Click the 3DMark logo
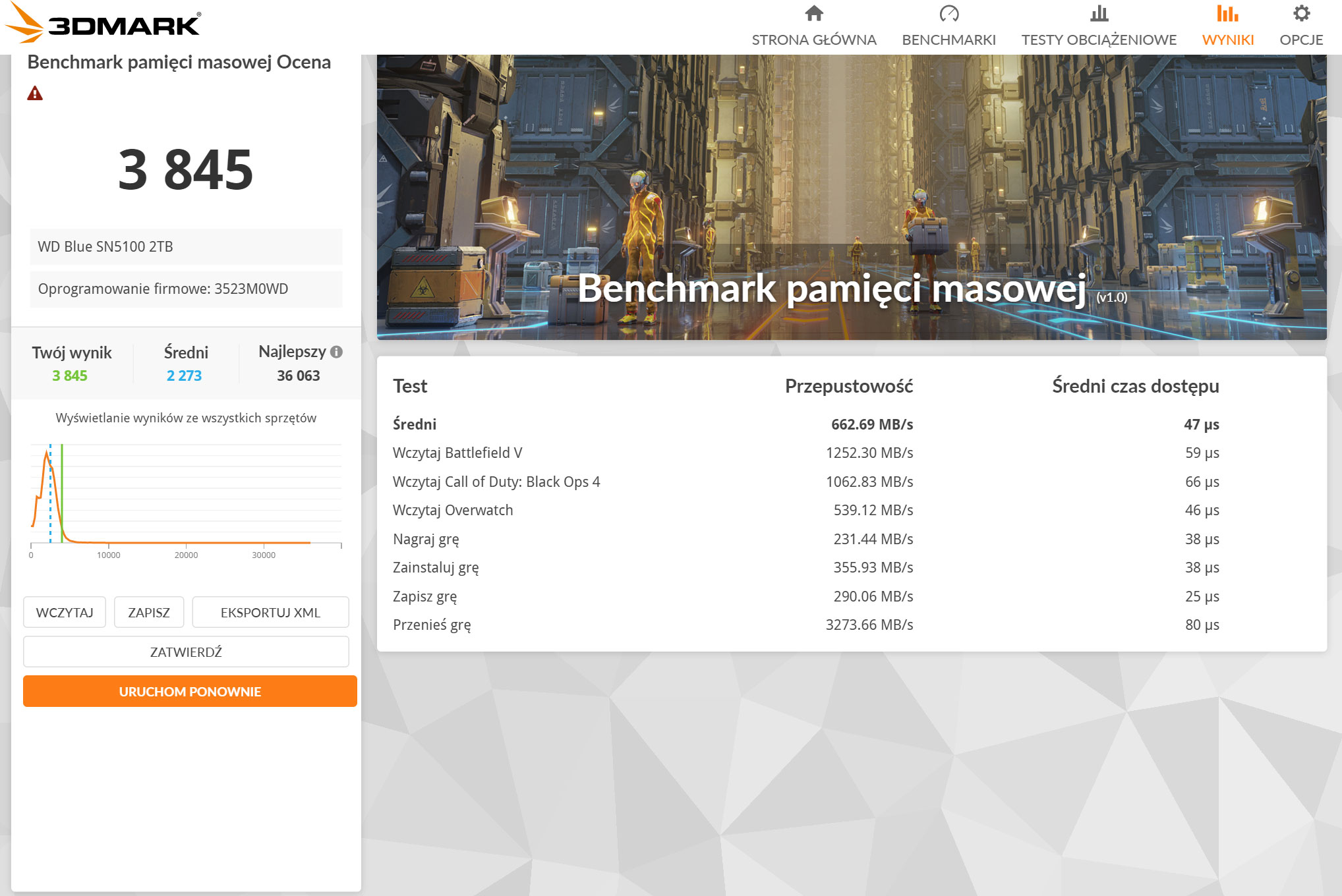Viewport: 1342px width, 896px height. 104,24
